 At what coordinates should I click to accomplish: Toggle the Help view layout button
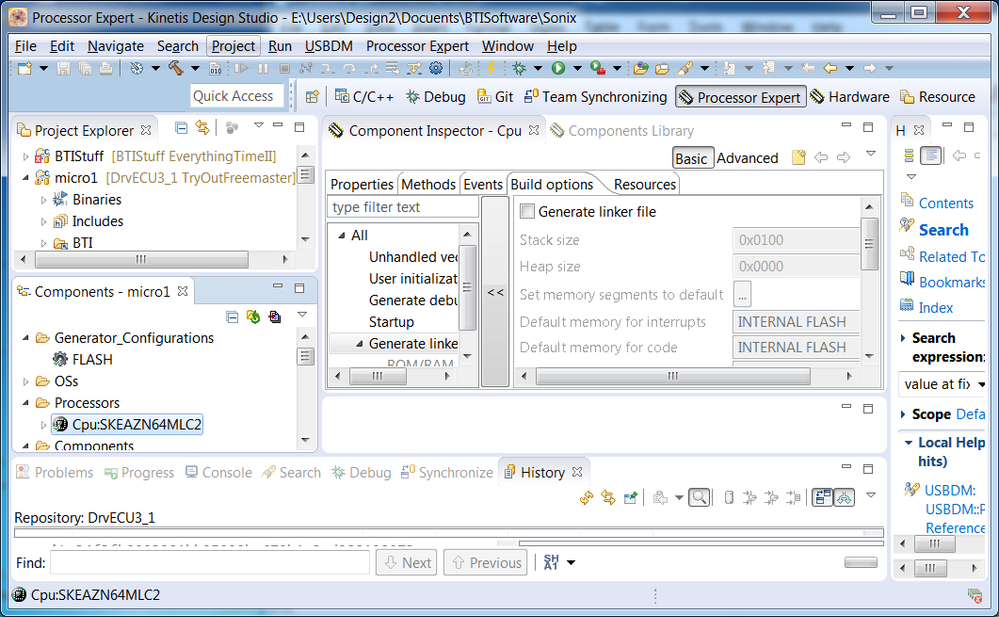point(931,156)
